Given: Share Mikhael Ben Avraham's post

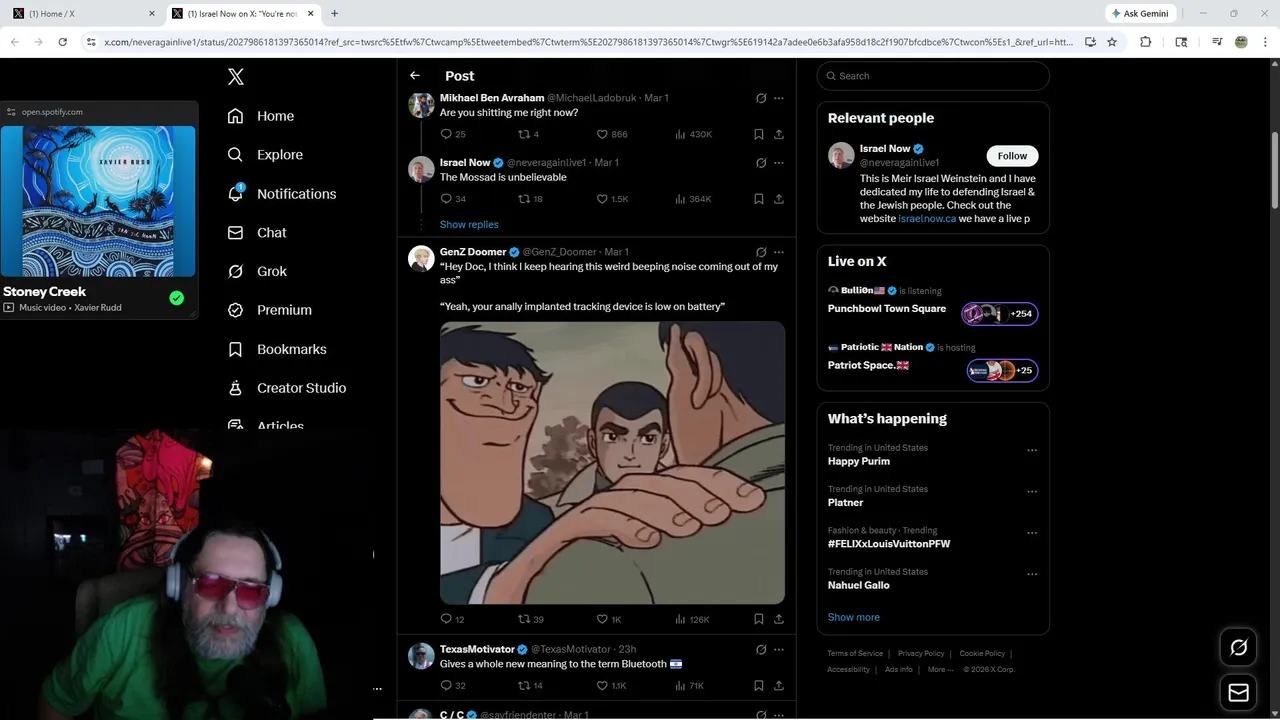Looking at the screenshot, I should pos(779,134).
